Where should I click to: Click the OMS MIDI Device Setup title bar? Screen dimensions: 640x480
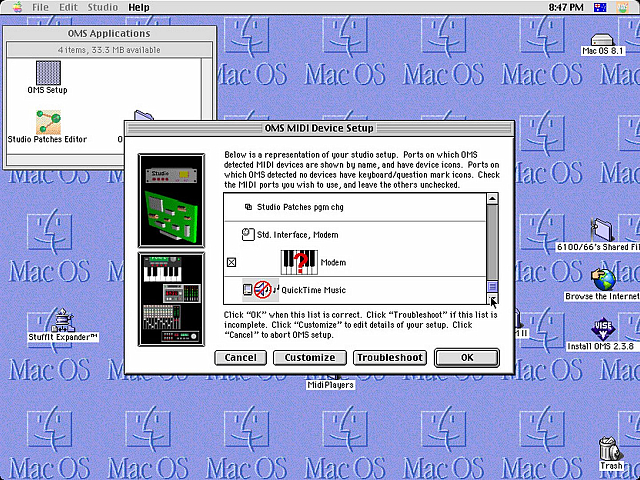click(319, 128)
